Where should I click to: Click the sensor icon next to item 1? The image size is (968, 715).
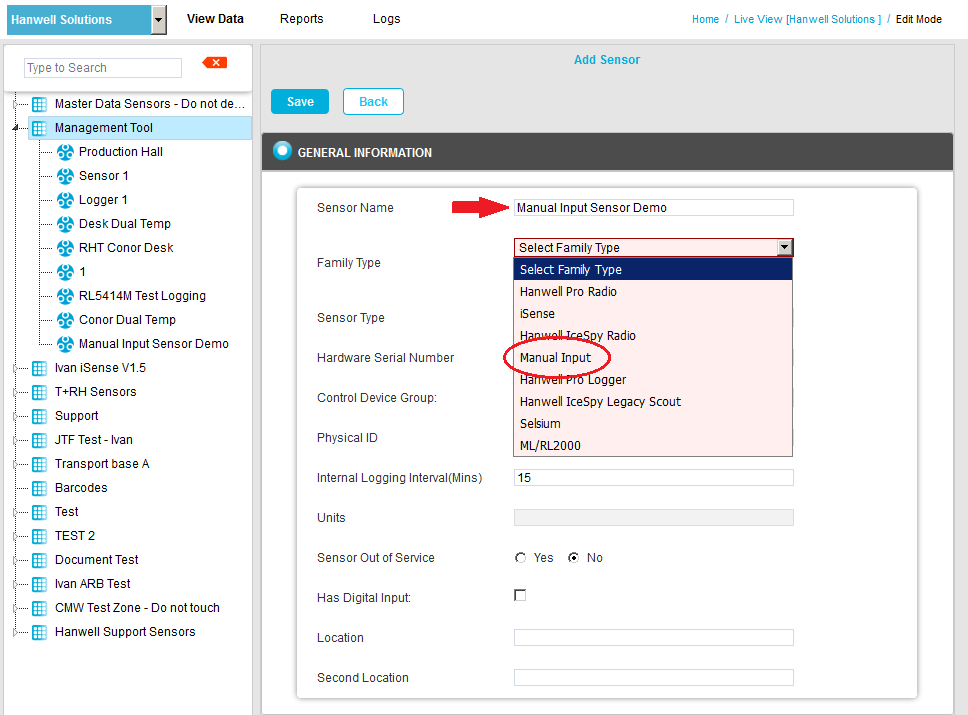click(65, 272)
